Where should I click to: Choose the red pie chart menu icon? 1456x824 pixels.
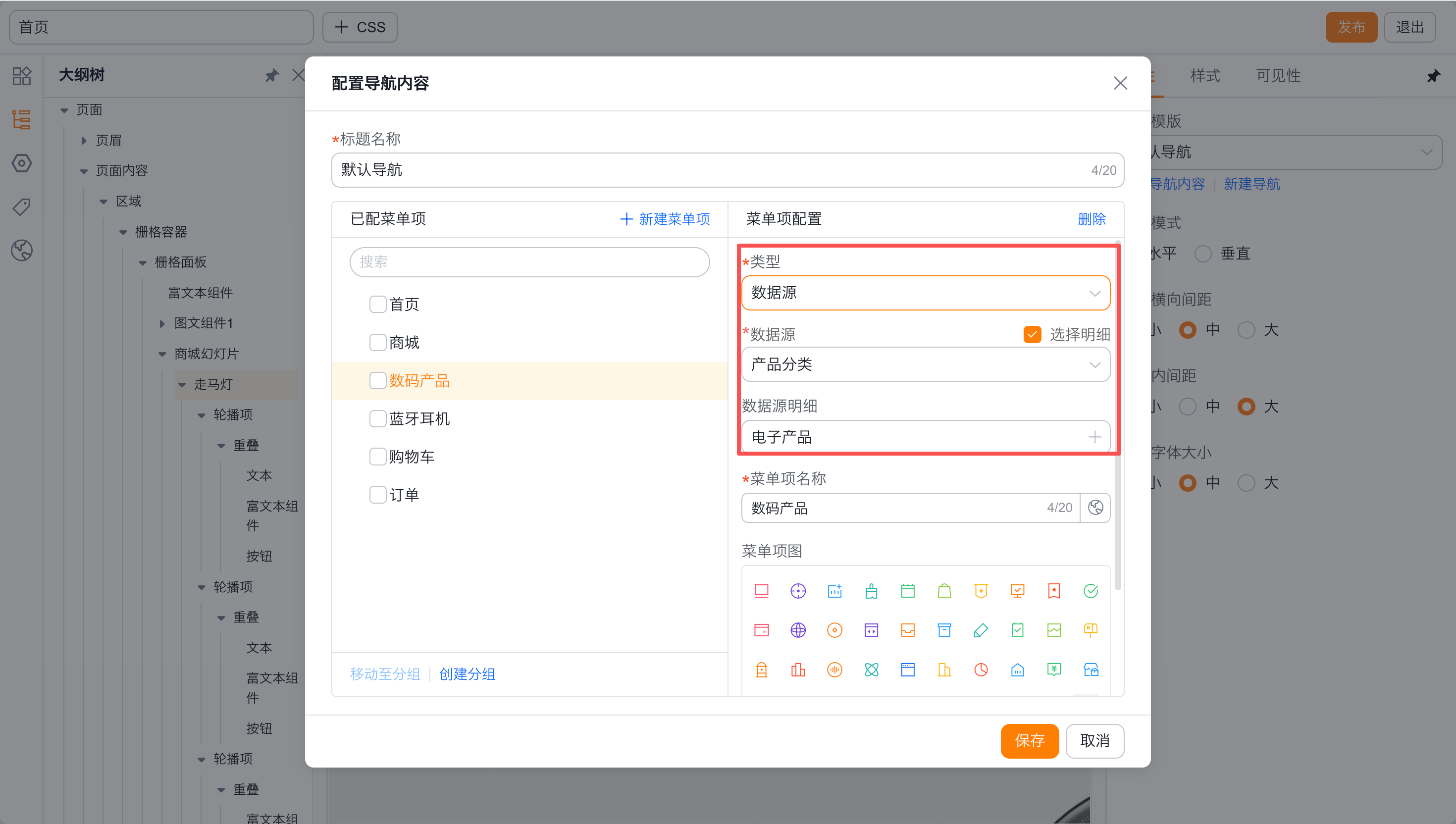[981, 669]
